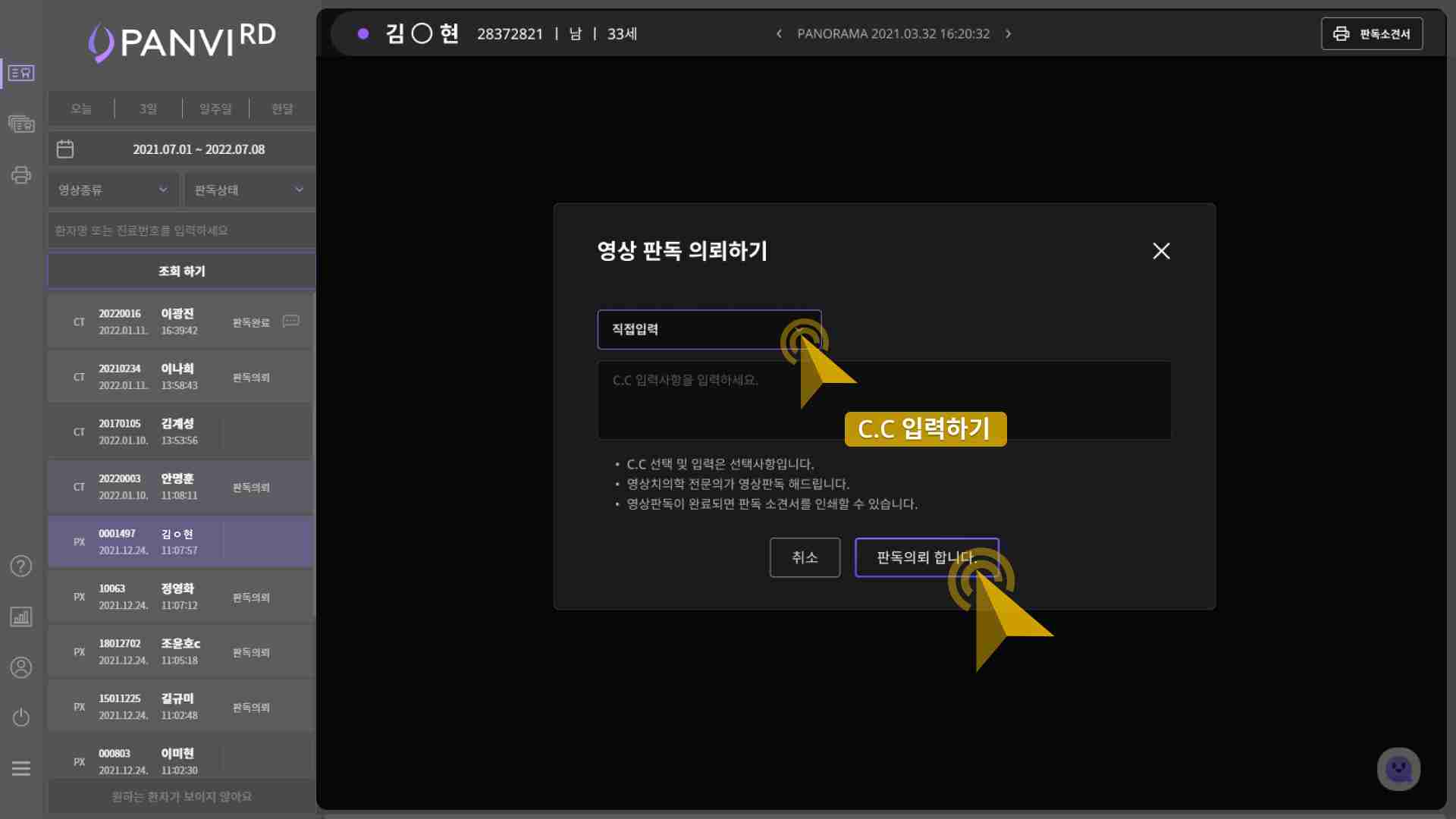This screenshot has height=819, width=1456.
Task: Click the PANORAMA 2021.03.32 16:20:32 label
Action: click(893, 34)
